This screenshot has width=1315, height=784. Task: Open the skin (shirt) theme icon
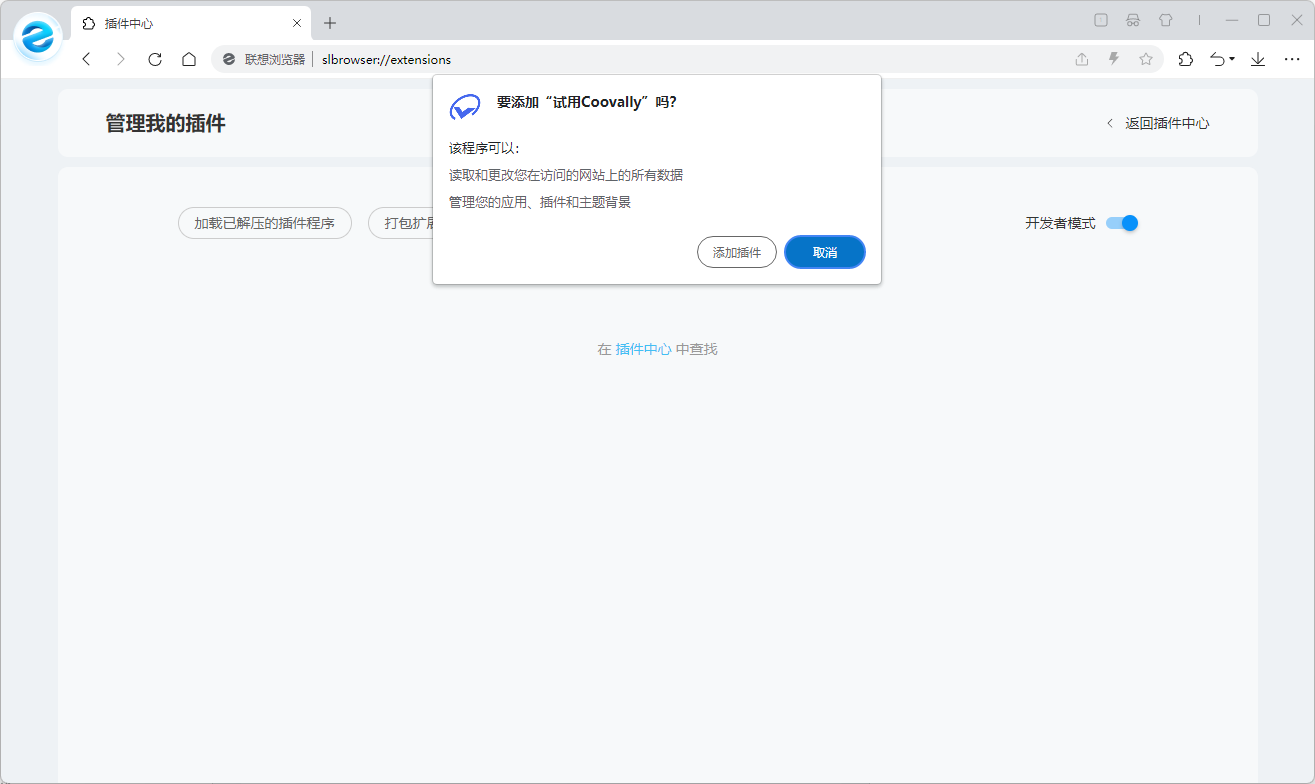(x=1165, y=20)
